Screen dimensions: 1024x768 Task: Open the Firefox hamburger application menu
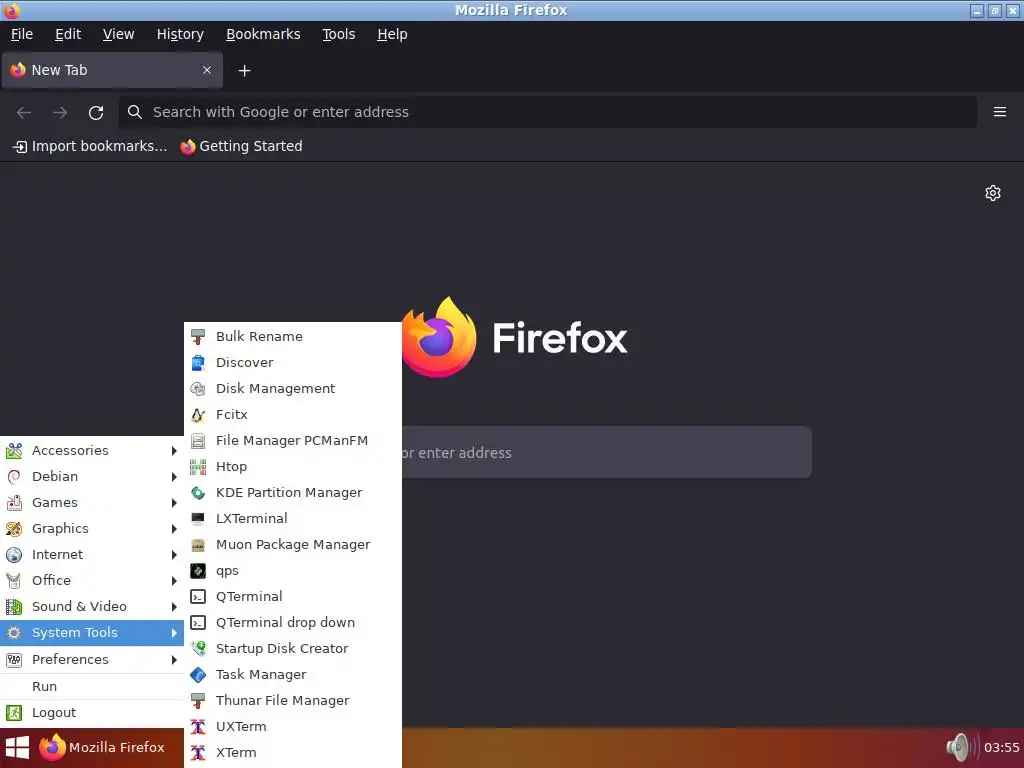(x=999, y=112)
